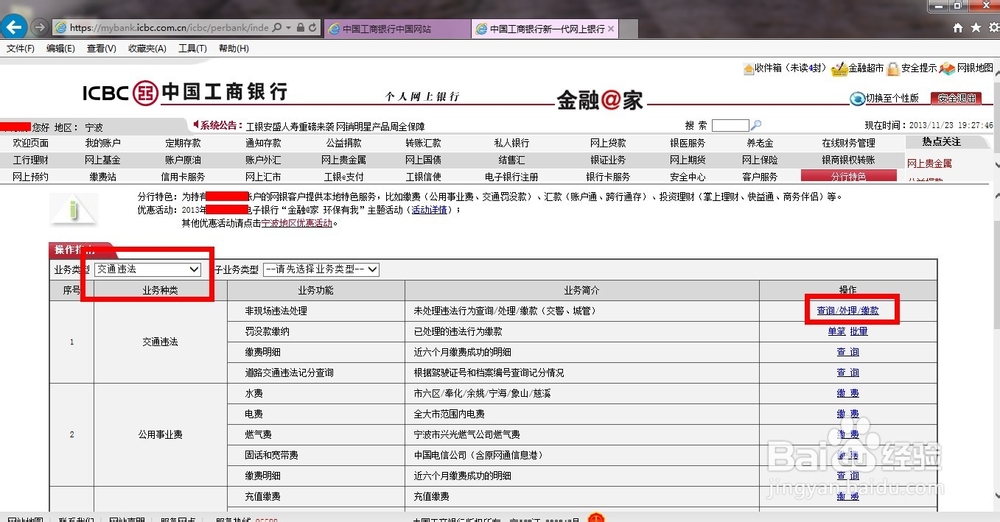Close the 中国工商银行新一代网上银行 tab
Screen dimensions: 1000x522
(x=611, y=29)
